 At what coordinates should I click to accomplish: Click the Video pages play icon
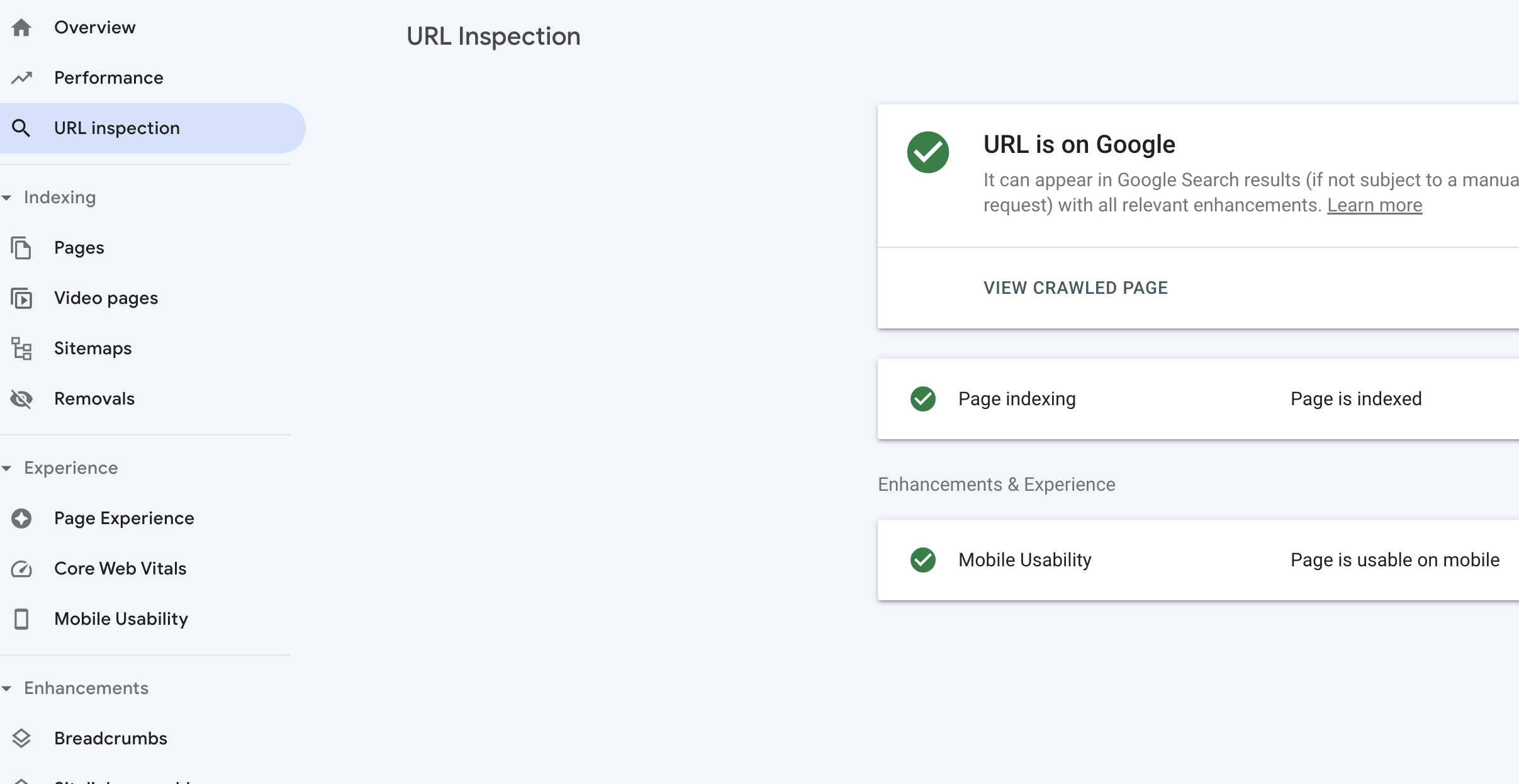coord(21,298)
